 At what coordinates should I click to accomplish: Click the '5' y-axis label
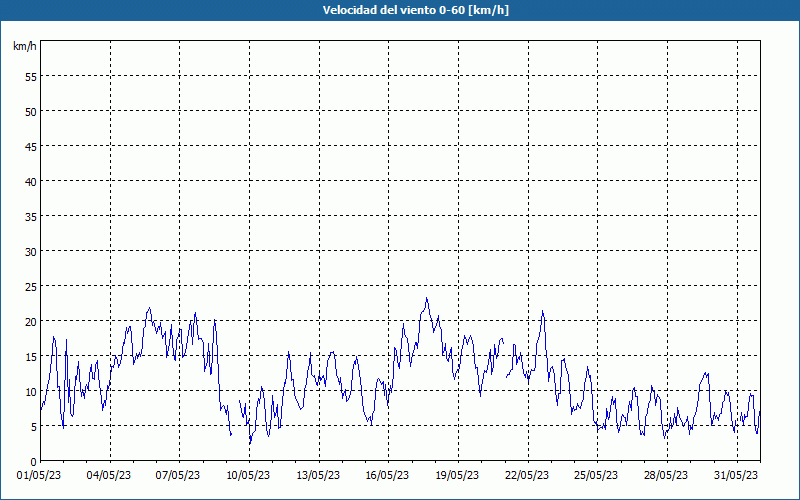pyautogui.click(x=34, y=427)
